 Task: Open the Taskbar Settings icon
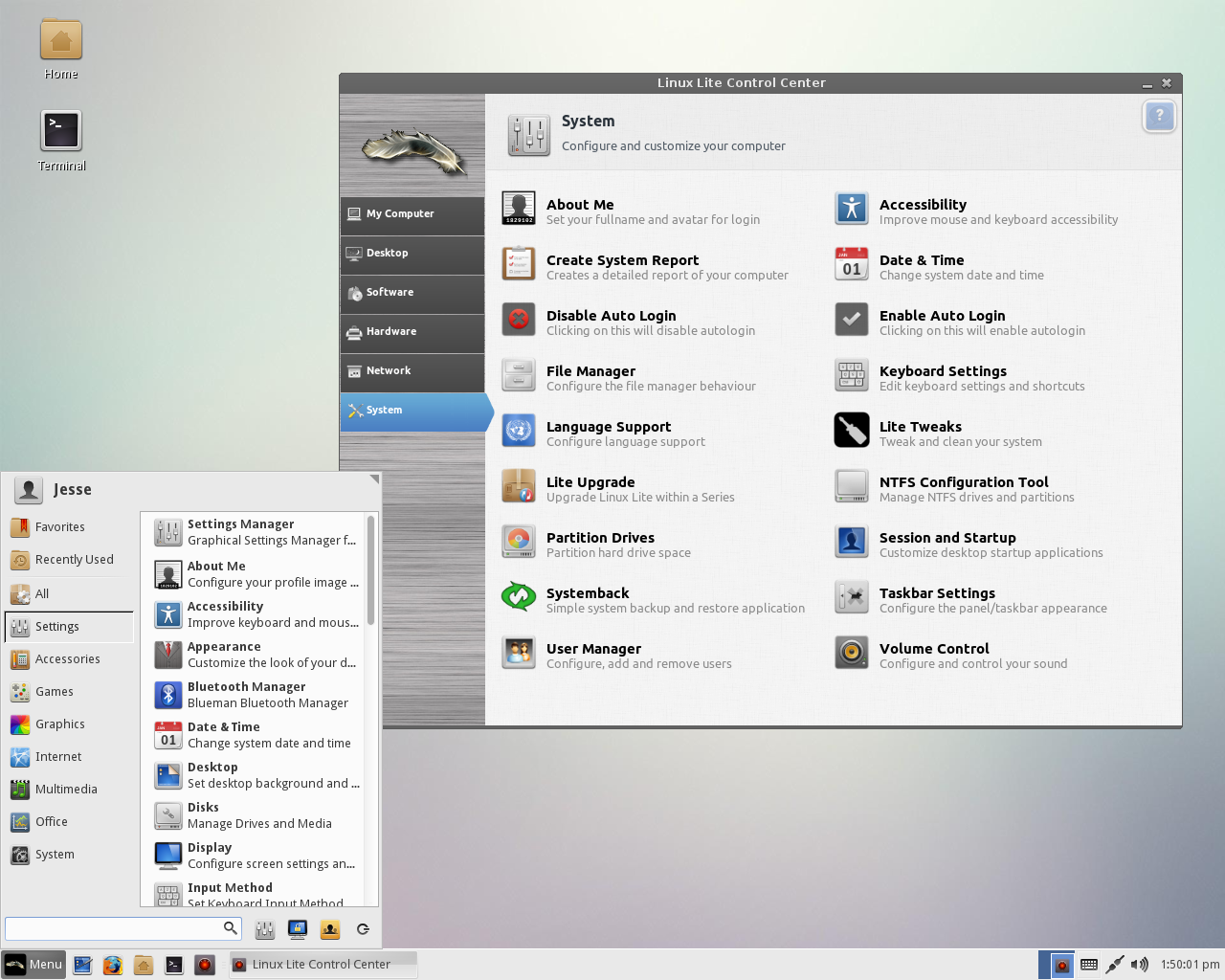851,597
